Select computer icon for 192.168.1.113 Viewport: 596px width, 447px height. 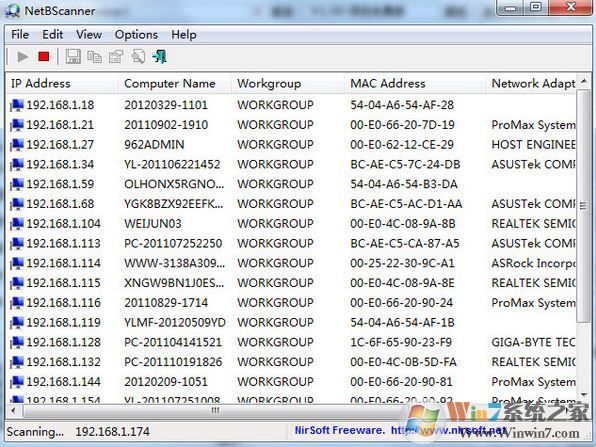[17, 243]
